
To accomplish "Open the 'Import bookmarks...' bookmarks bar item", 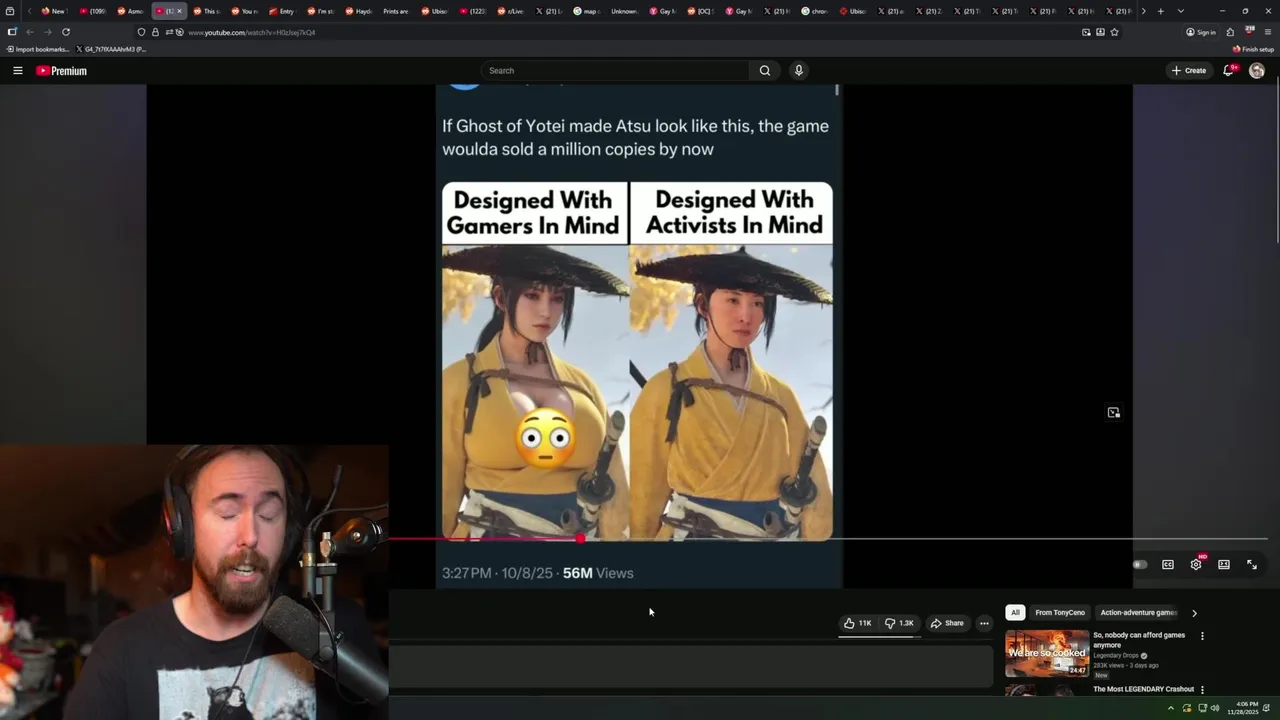I will coord(38,49).
